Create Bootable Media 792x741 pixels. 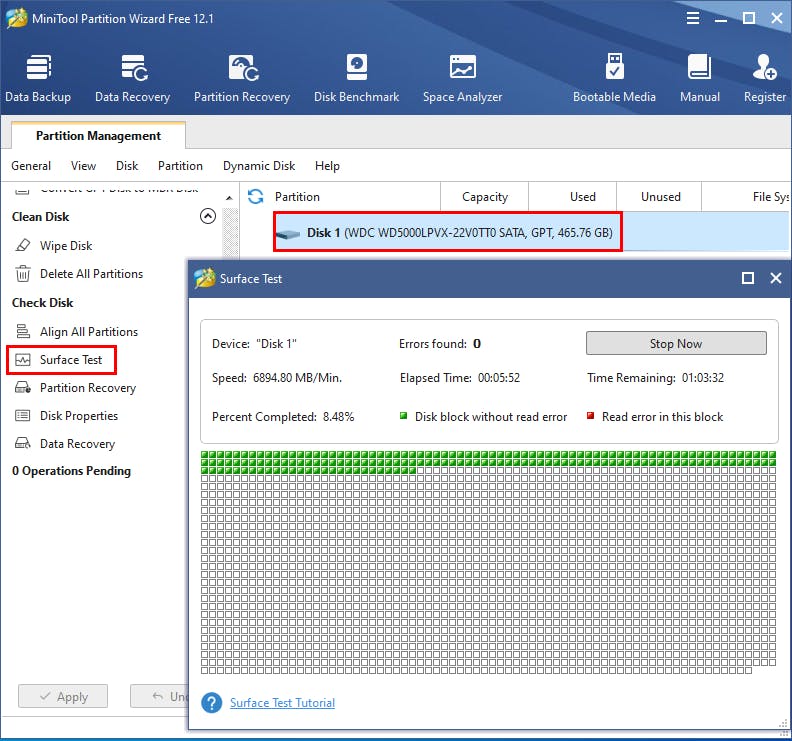(614, 78)
